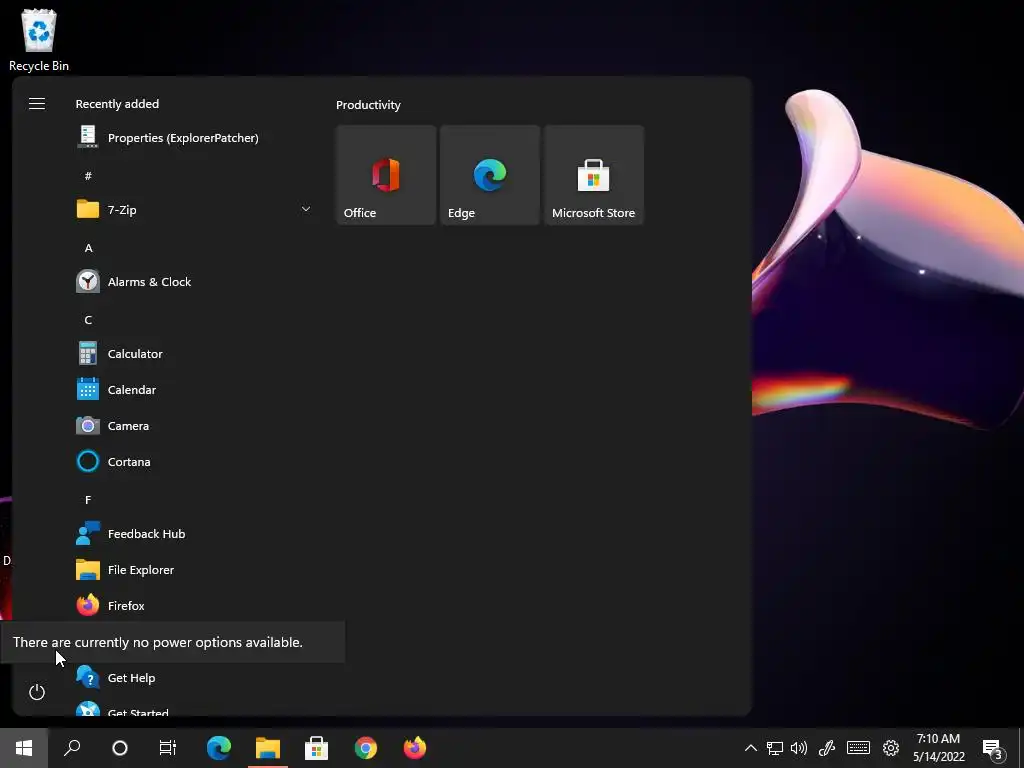
Task: Open clock showing 7:10 AM
Action: 938,748
